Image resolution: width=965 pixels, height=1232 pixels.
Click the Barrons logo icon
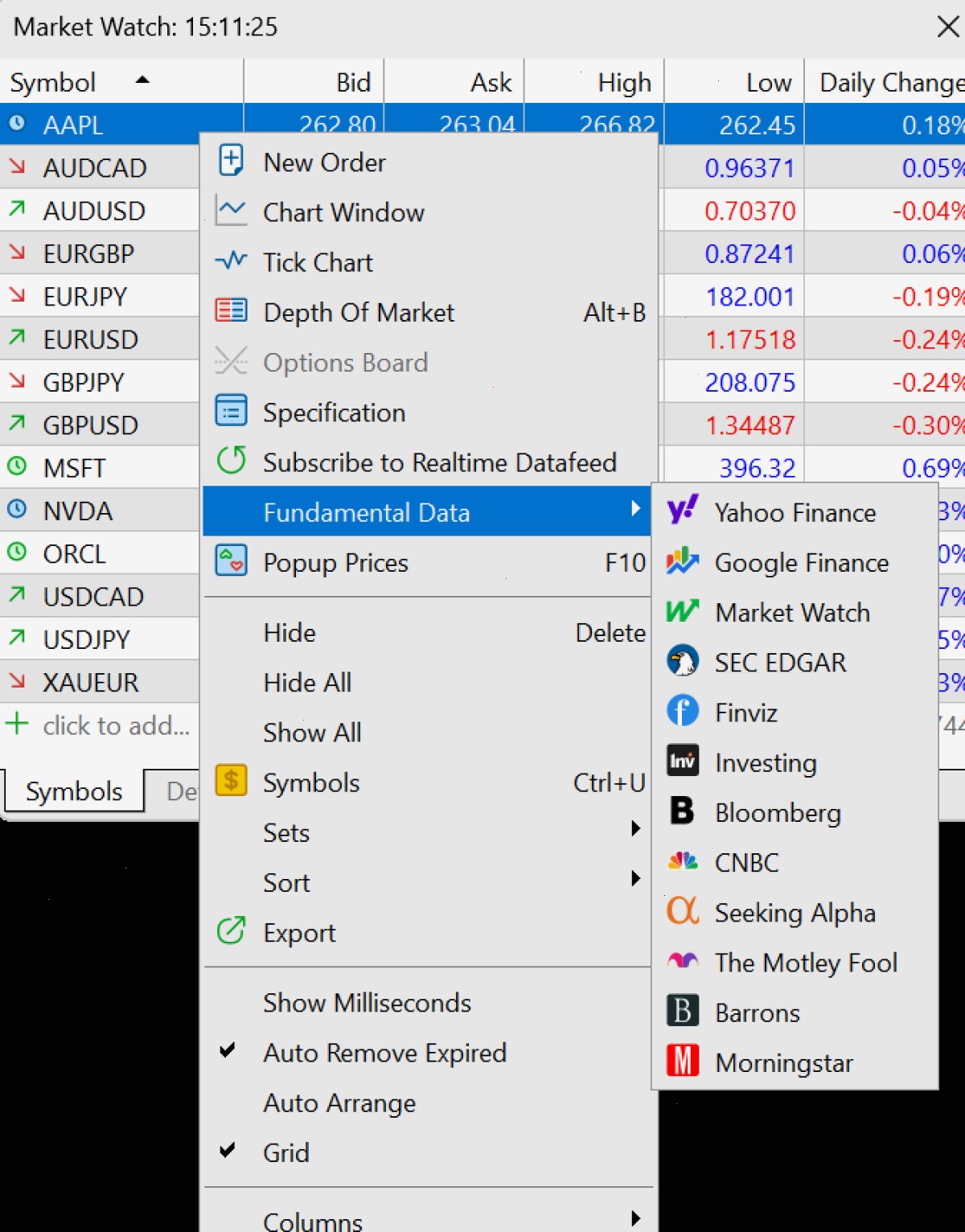683,1011
